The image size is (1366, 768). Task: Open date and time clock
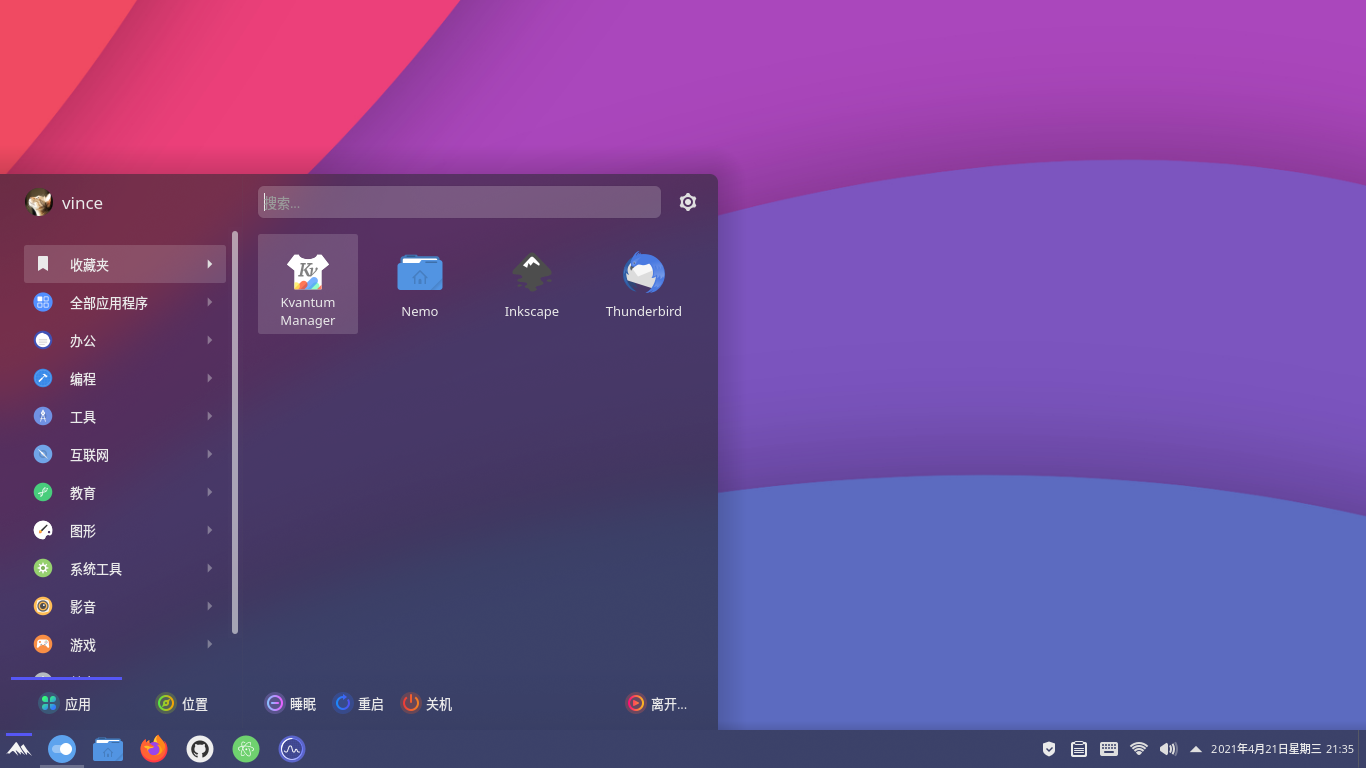click(x=1282, y=749)
